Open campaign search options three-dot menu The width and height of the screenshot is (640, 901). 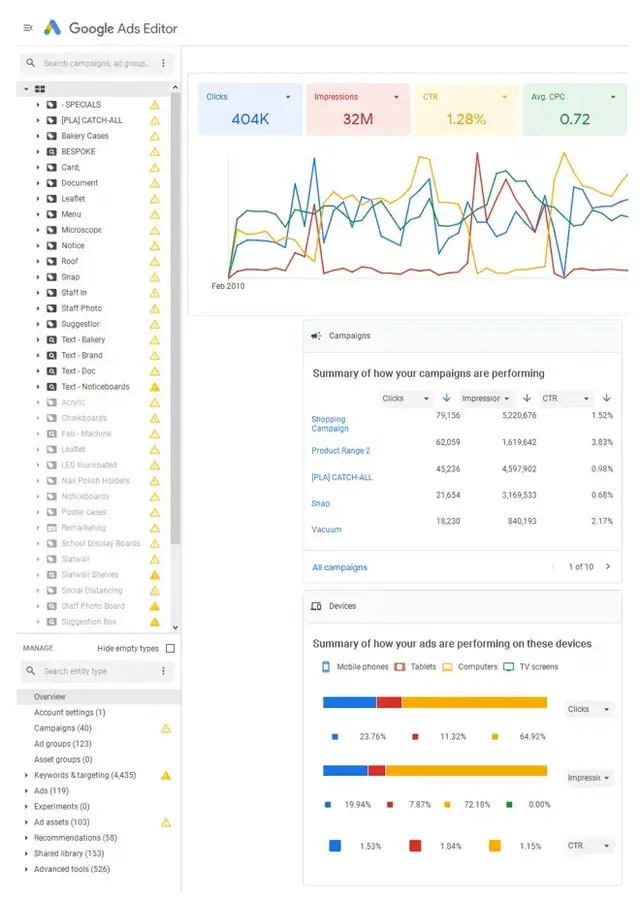pyautogui.click(x=163, y=63)
